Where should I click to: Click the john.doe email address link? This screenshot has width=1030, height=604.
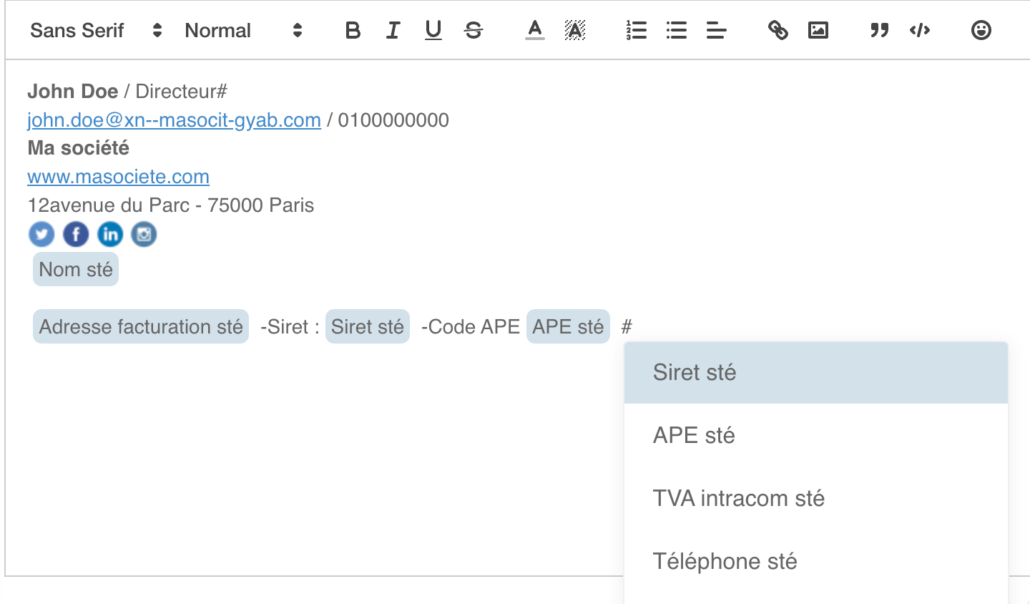tap(174, 120)
